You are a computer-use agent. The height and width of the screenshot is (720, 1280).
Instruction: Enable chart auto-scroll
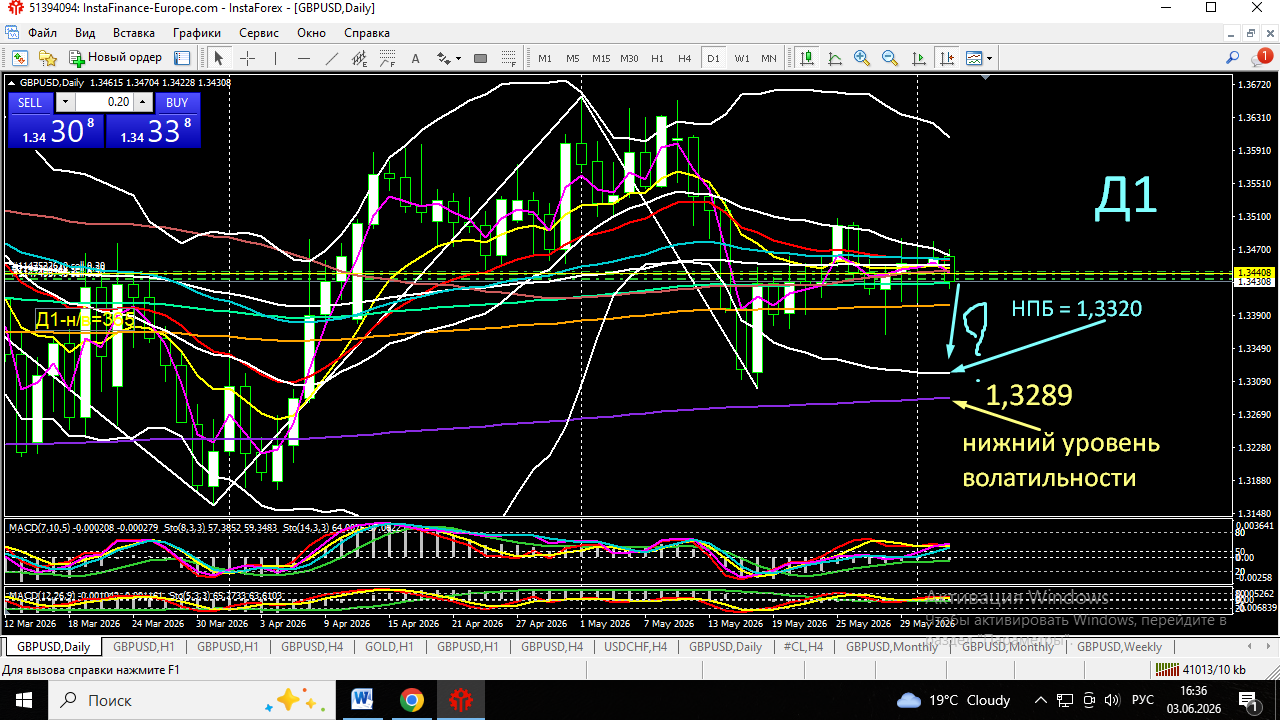point(917,58)
